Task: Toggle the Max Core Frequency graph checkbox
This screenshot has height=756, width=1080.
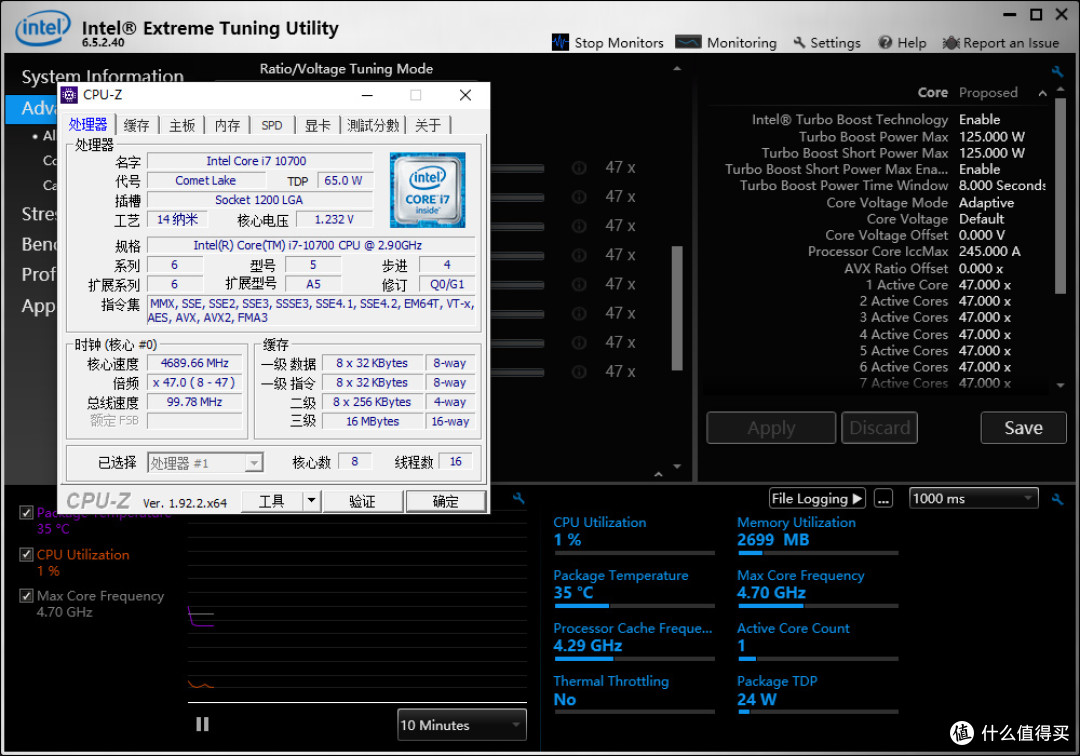Action: 26,596
